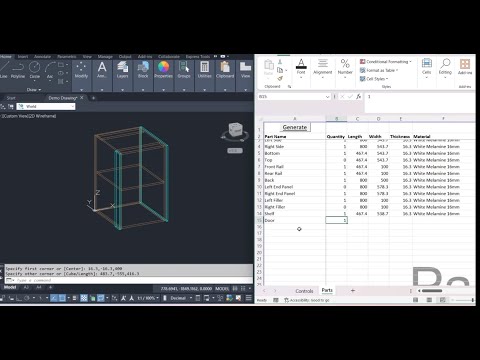Select the Door cell in column A
480x360 pixels.
[294, 220]
